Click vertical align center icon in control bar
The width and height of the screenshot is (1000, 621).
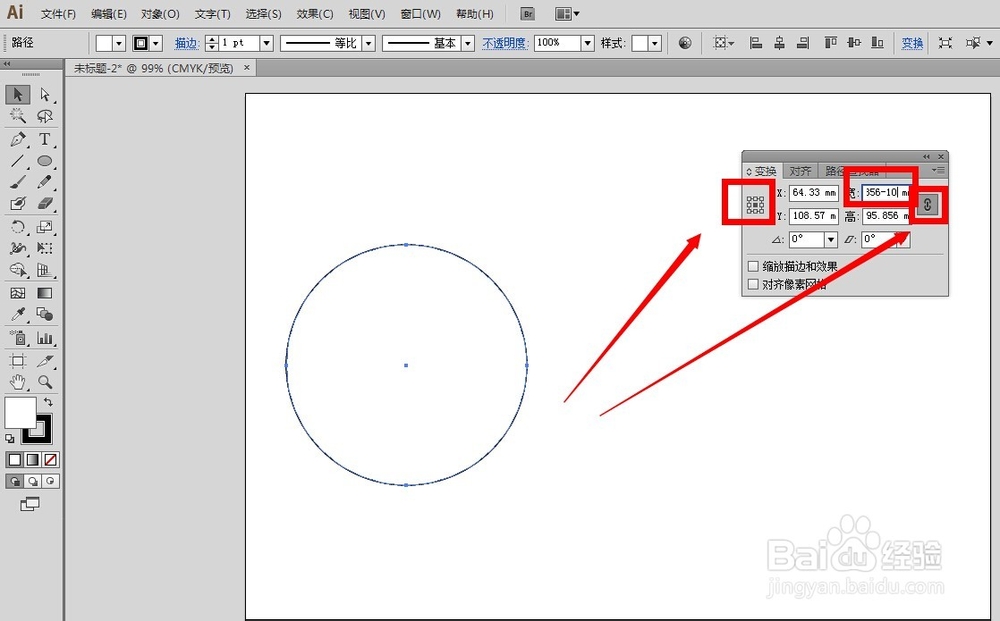[x=854, y=43]
